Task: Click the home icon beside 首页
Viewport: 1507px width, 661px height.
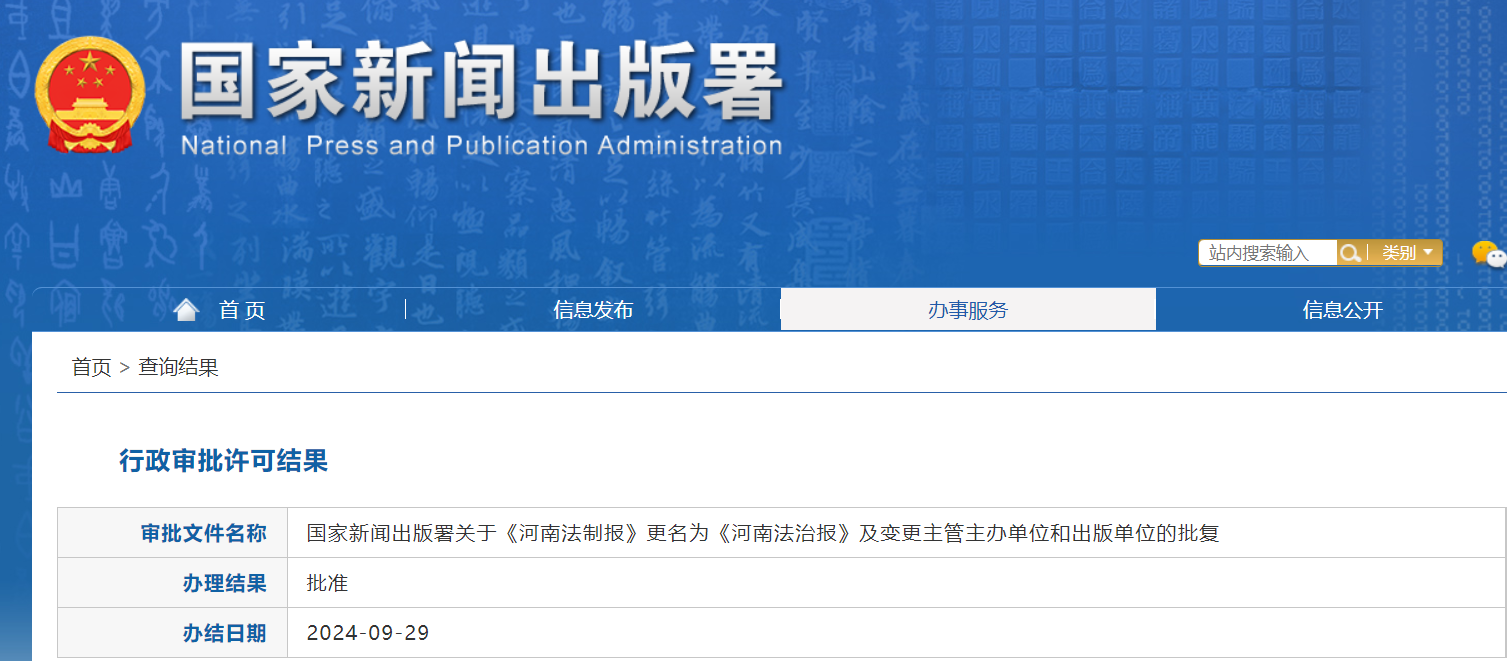Action: tap(186, 310)
